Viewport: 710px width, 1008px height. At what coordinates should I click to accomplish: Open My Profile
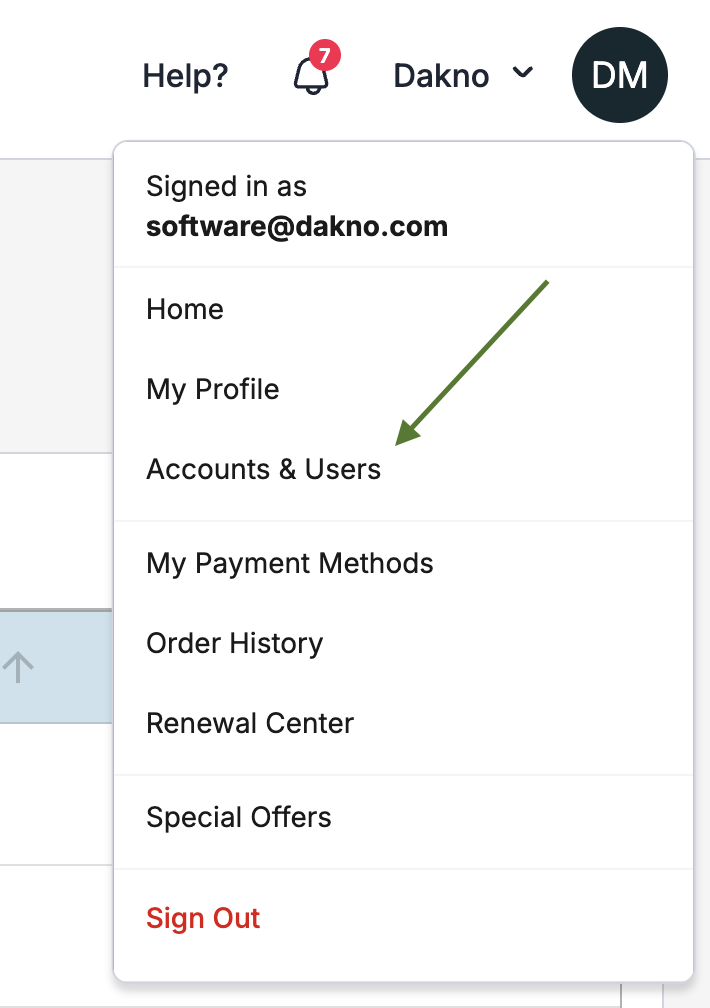pyautogui.click(x=213, y=390)
